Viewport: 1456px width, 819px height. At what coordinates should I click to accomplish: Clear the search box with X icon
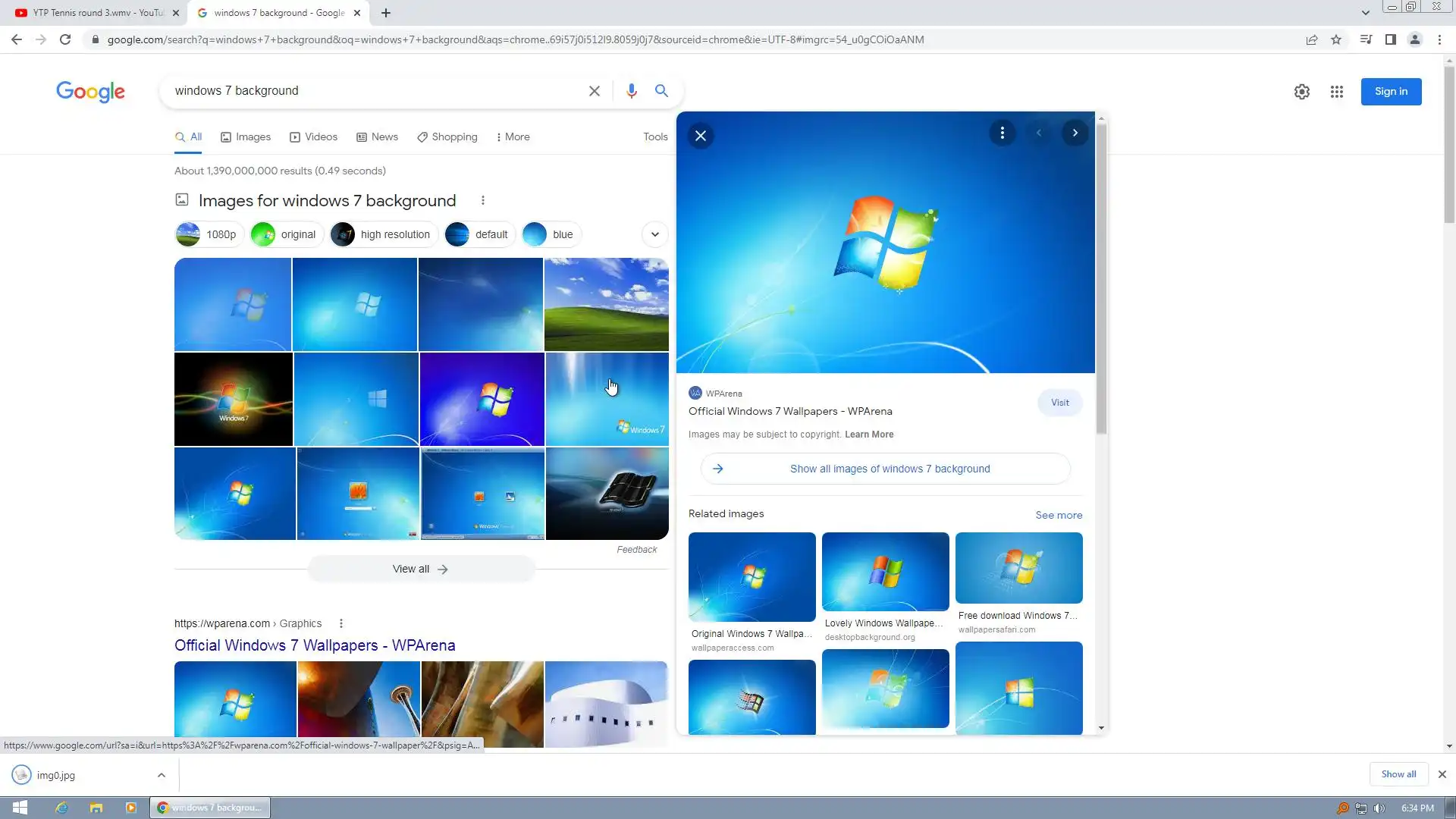click(x=595, y=91)
